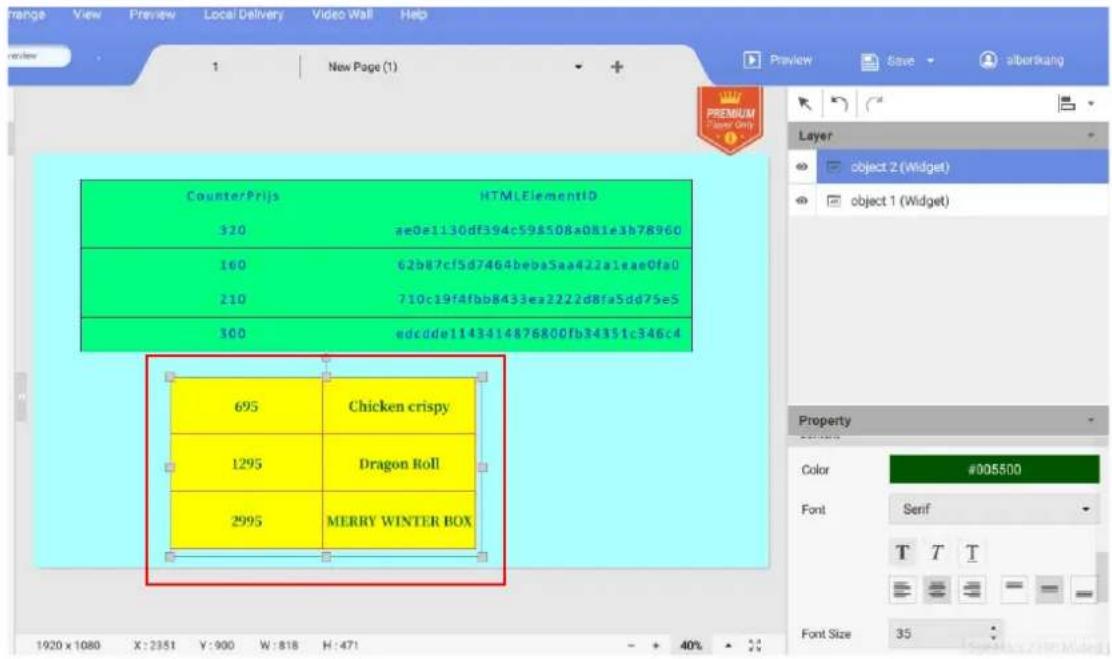Toggle italic text formatting
The height and width of the screenshot is (659, 1112).
click(937, 552)
